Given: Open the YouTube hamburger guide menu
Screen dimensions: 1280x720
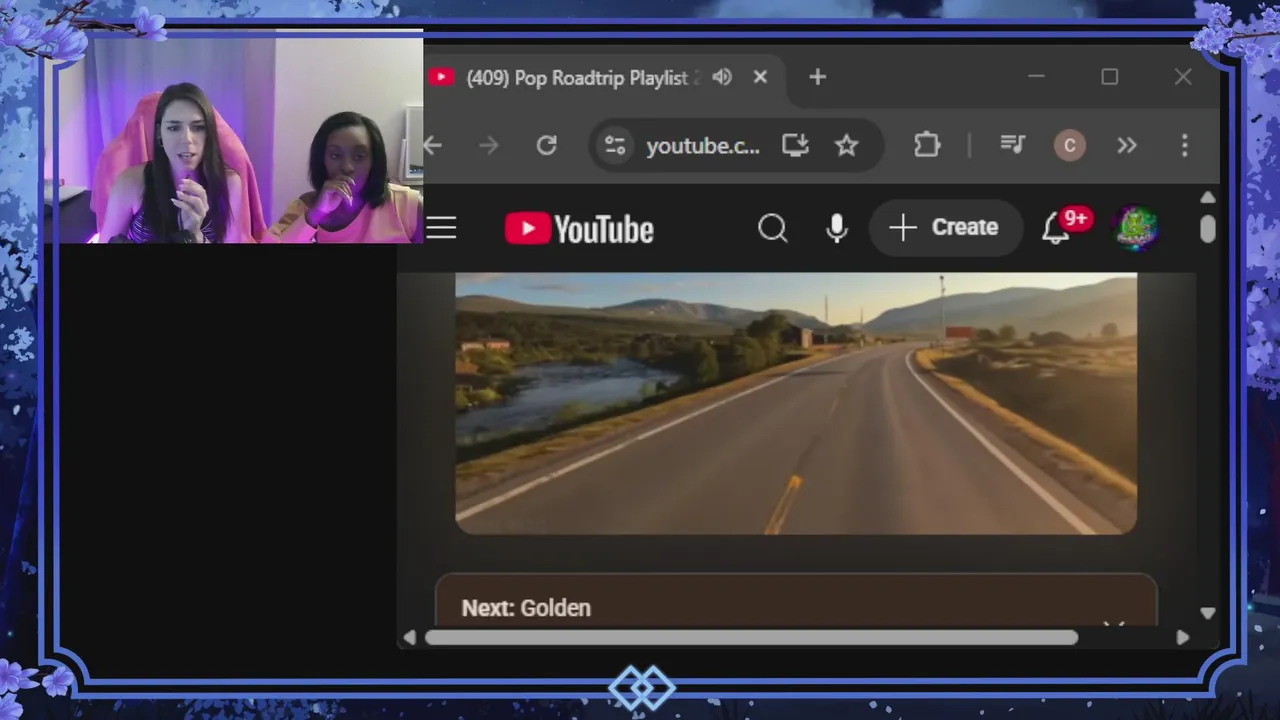Looking at the screenshot, I should 441,228.
